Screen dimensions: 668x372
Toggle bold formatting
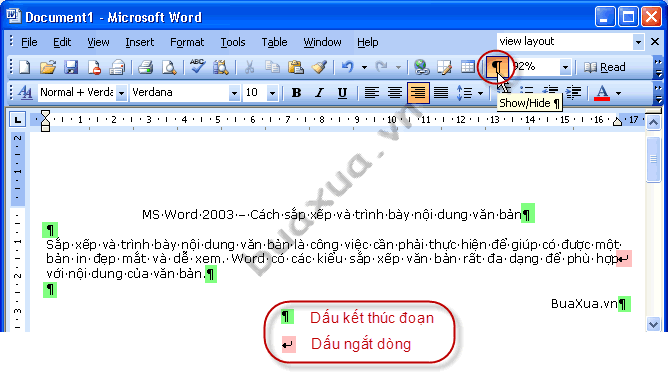click(296, 92)
